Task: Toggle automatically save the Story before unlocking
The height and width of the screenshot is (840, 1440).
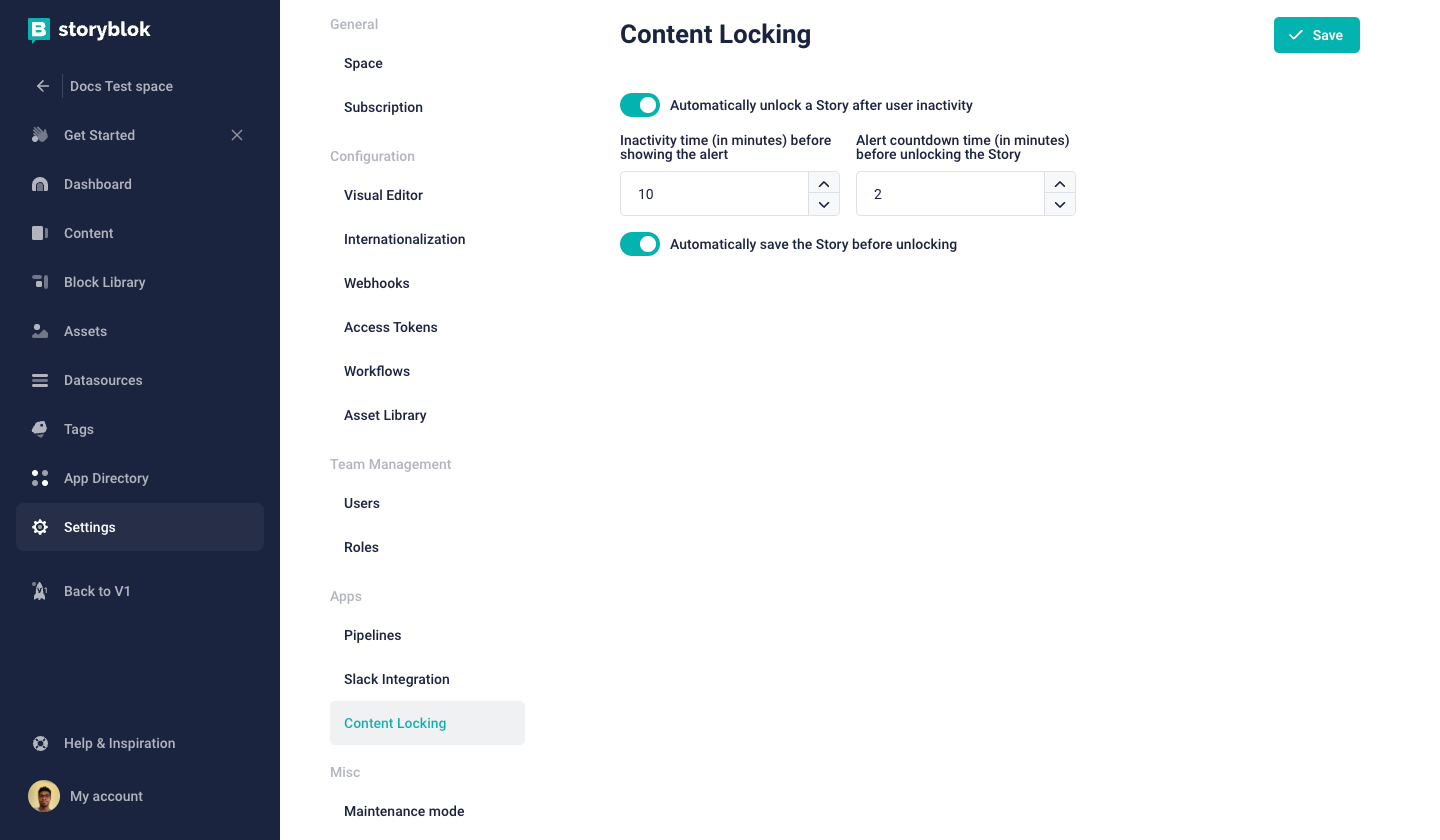Action: (640, 244)
